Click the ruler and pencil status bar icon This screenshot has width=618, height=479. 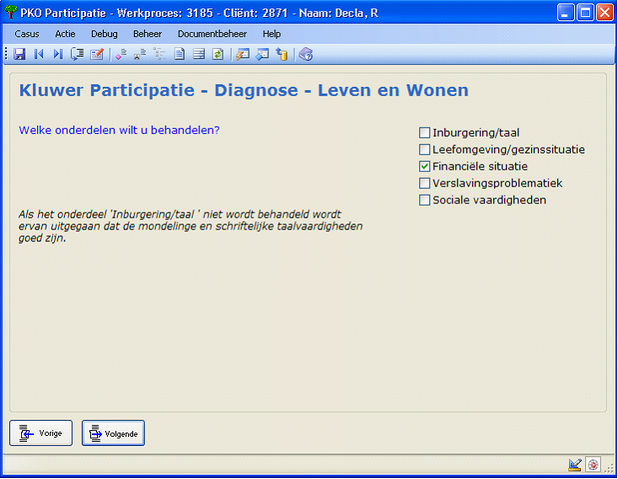575,465
